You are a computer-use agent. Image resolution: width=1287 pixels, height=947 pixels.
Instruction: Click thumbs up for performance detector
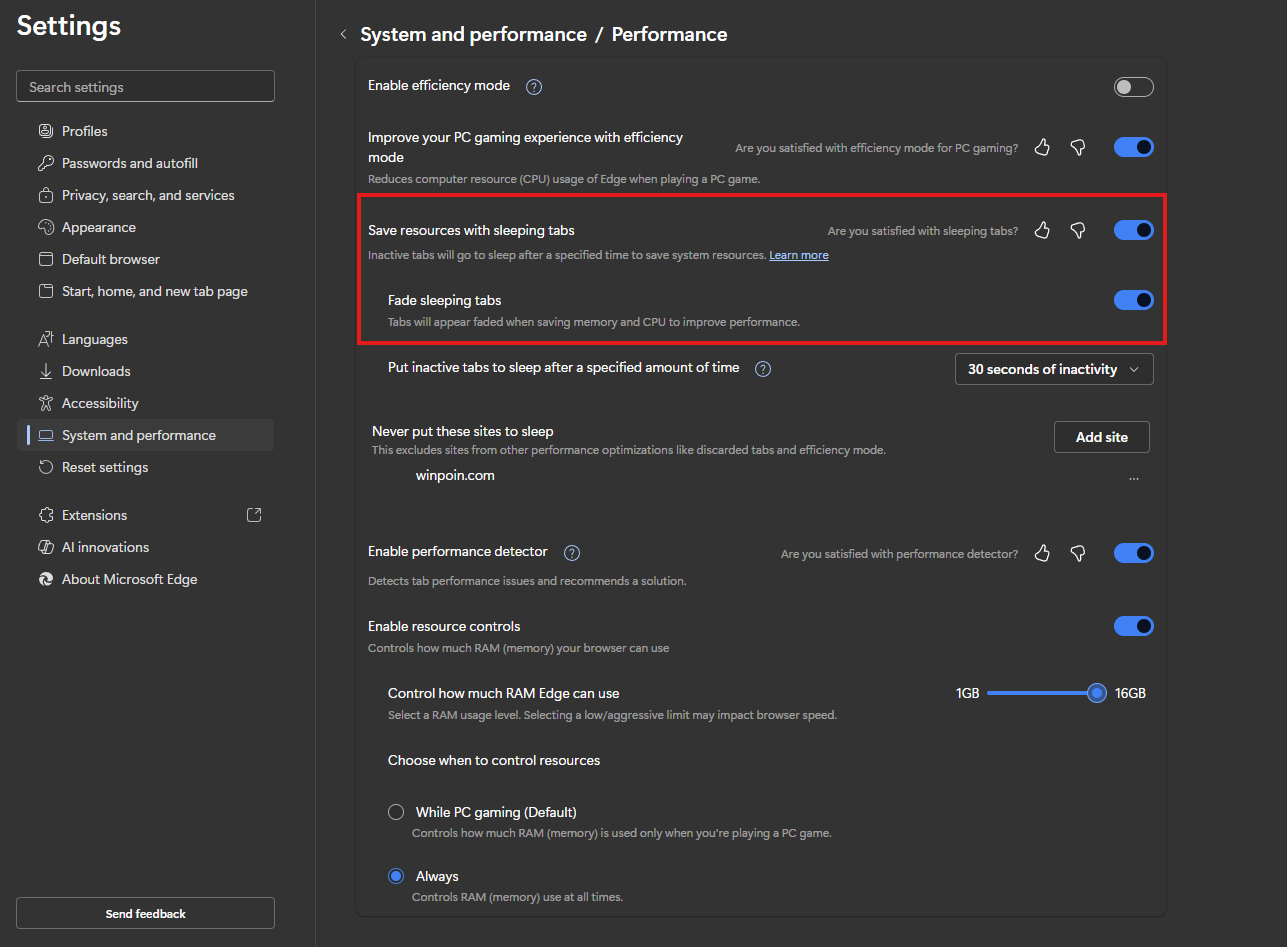click(x=1042, y=553)
